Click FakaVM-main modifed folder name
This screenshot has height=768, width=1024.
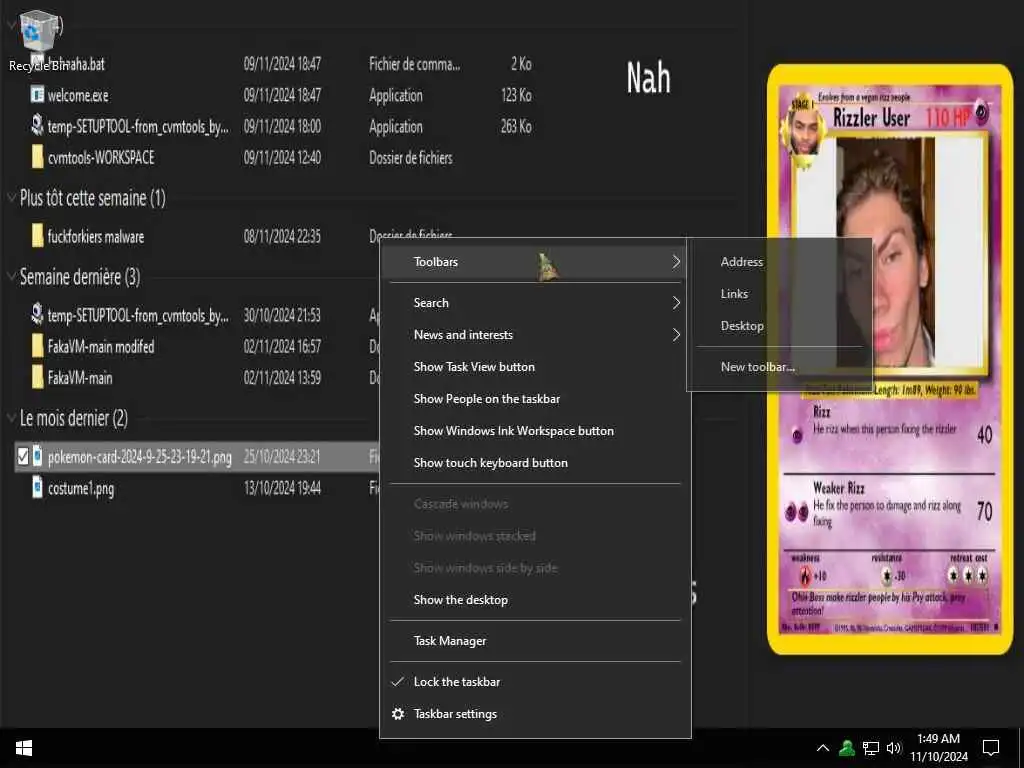(x=101, y=346)
